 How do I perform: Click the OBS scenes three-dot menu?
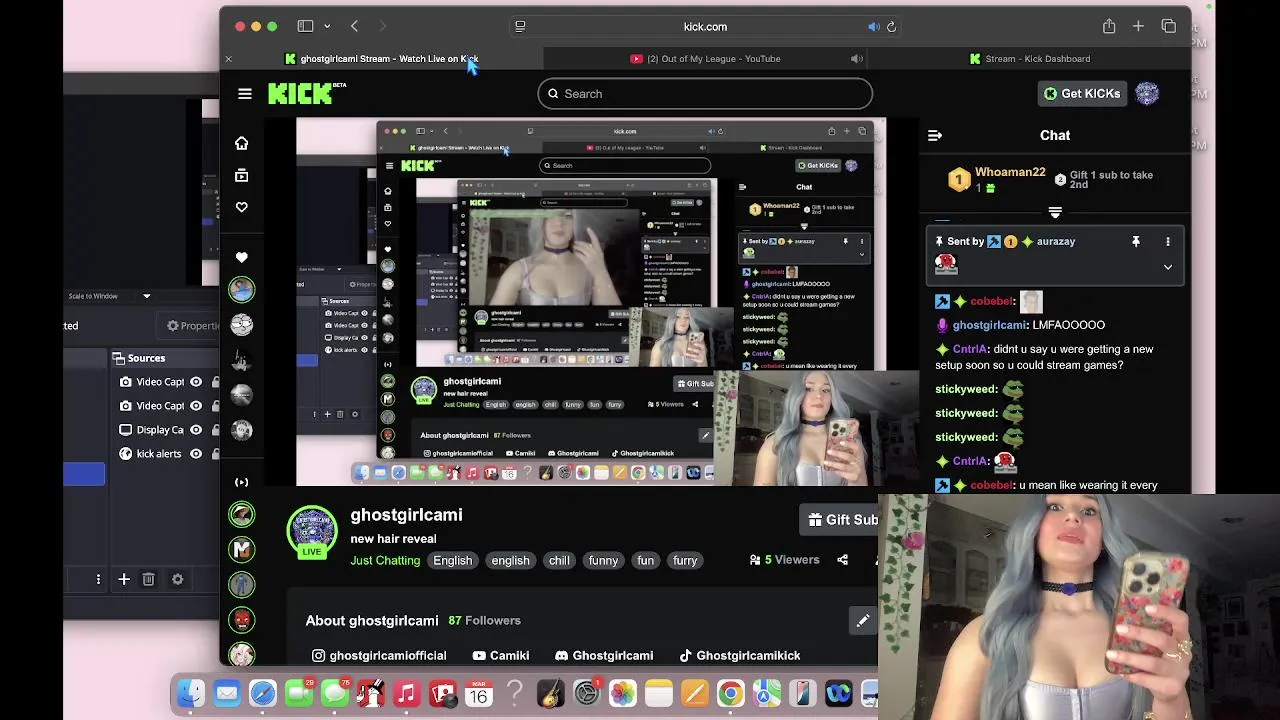point(98,579)
